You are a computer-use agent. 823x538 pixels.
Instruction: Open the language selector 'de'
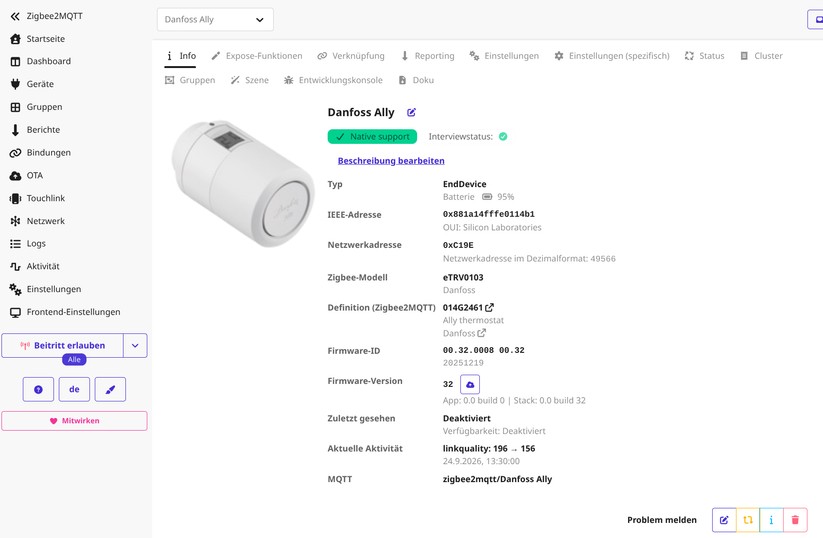pos(74,389)
